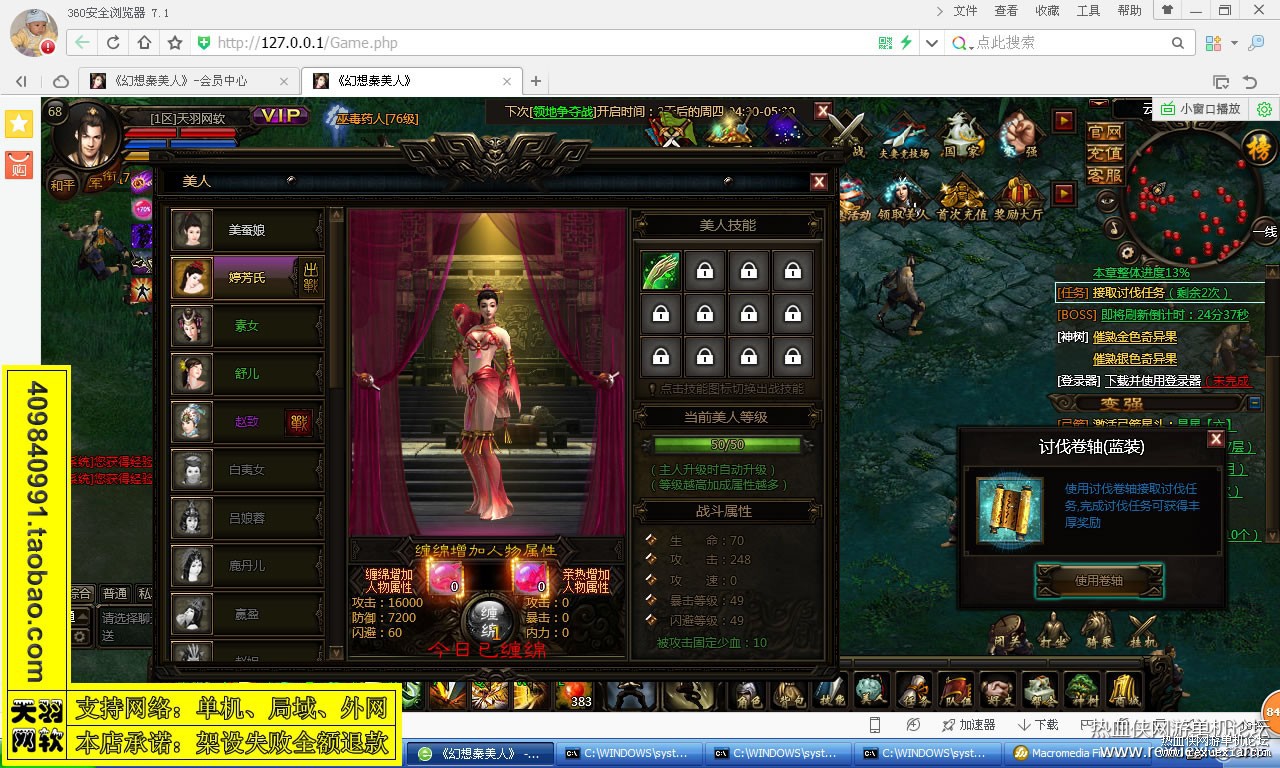Open the 收藏 menu
The image size is (1280, 768).
1047,11
